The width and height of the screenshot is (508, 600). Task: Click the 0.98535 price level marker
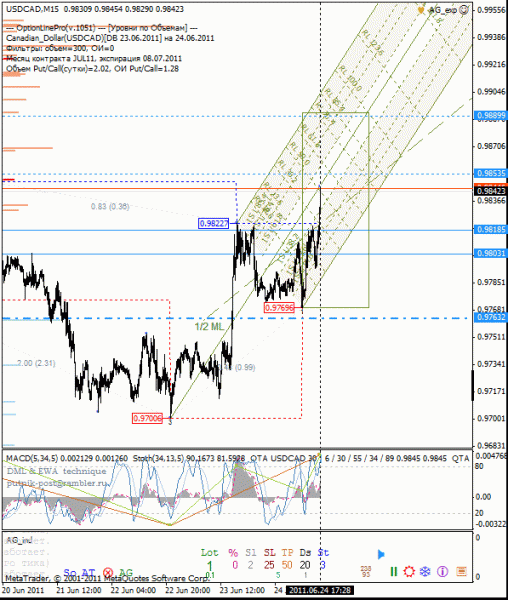(x=491, y=173)
